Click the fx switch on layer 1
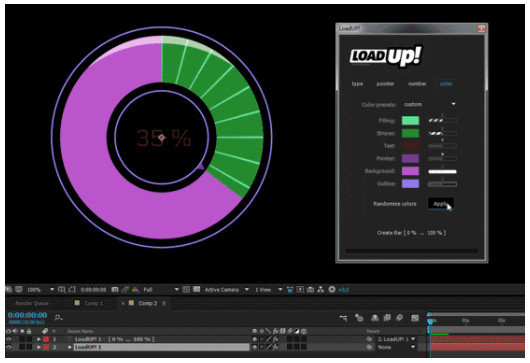530x363 pixels. [x=276, y=339]
